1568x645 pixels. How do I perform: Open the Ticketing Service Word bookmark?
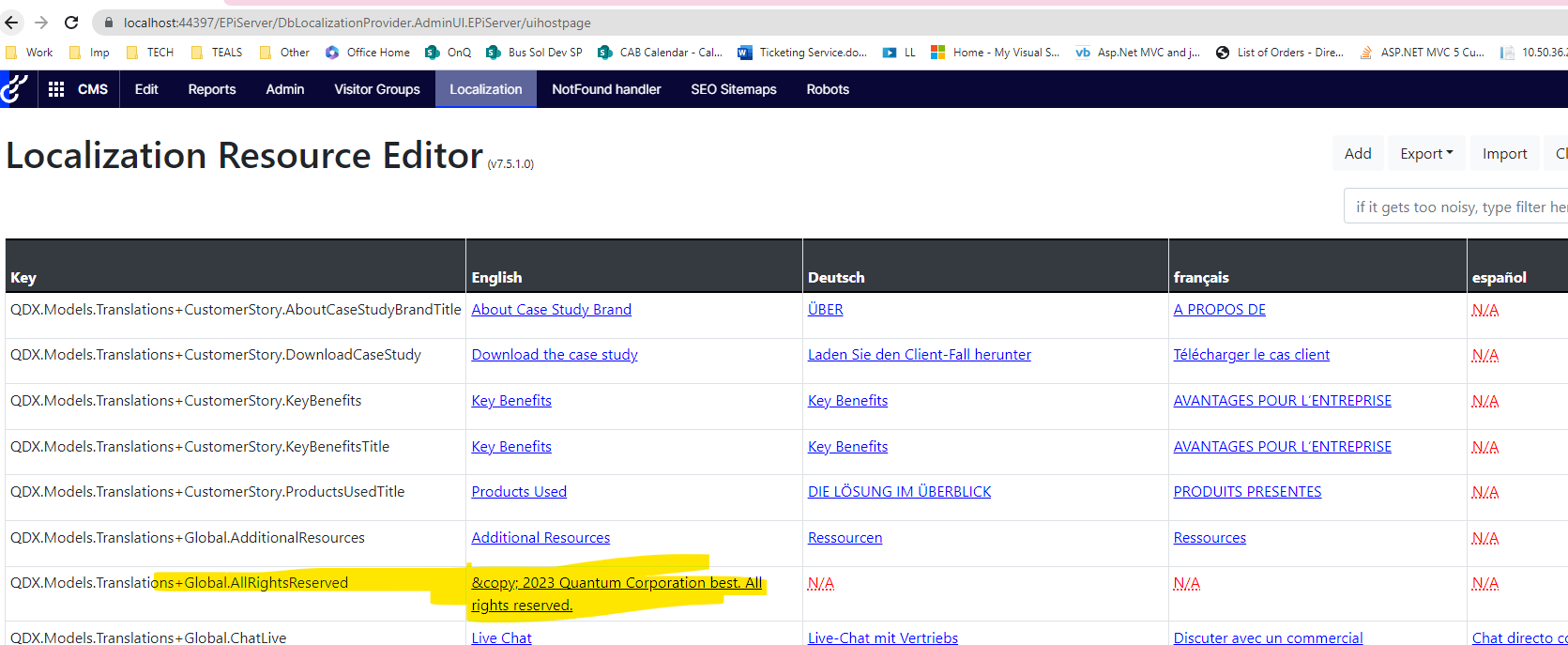click(802, 53)
